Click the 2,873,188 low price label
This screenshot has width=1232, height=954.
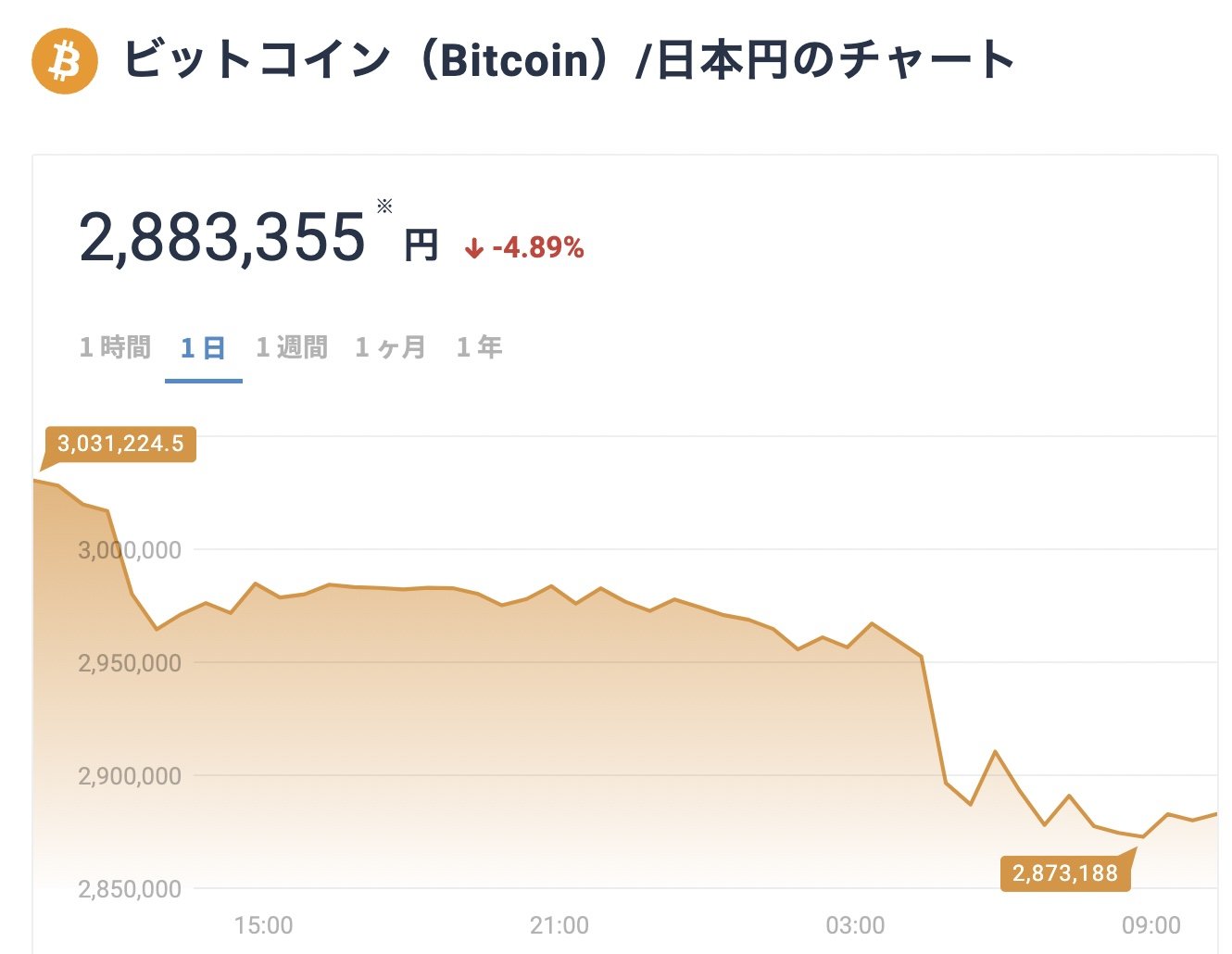(1065, 873)
